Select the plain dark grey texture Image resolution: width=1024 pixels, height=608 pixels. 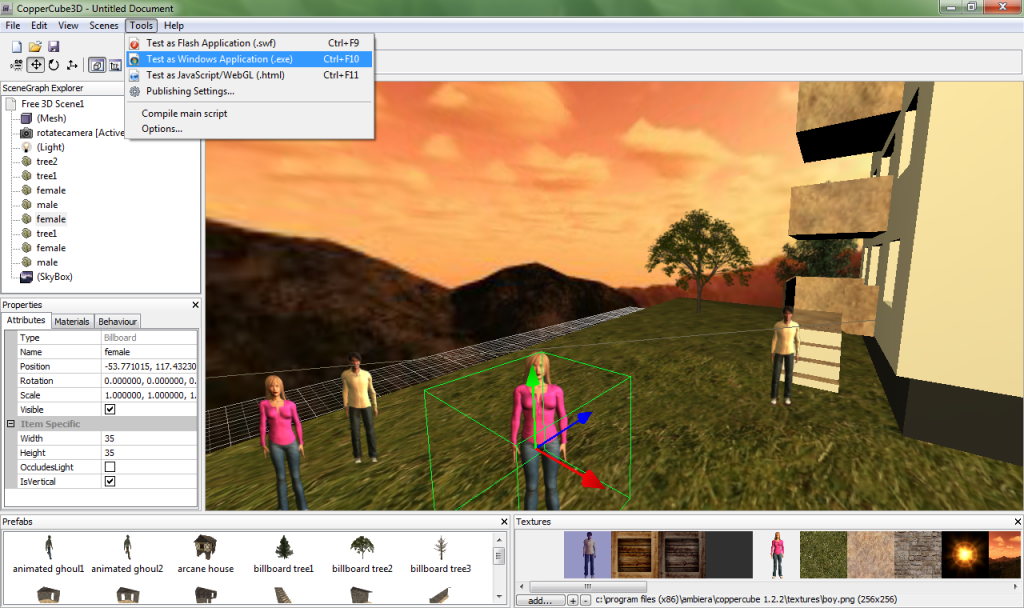point(729,554)
